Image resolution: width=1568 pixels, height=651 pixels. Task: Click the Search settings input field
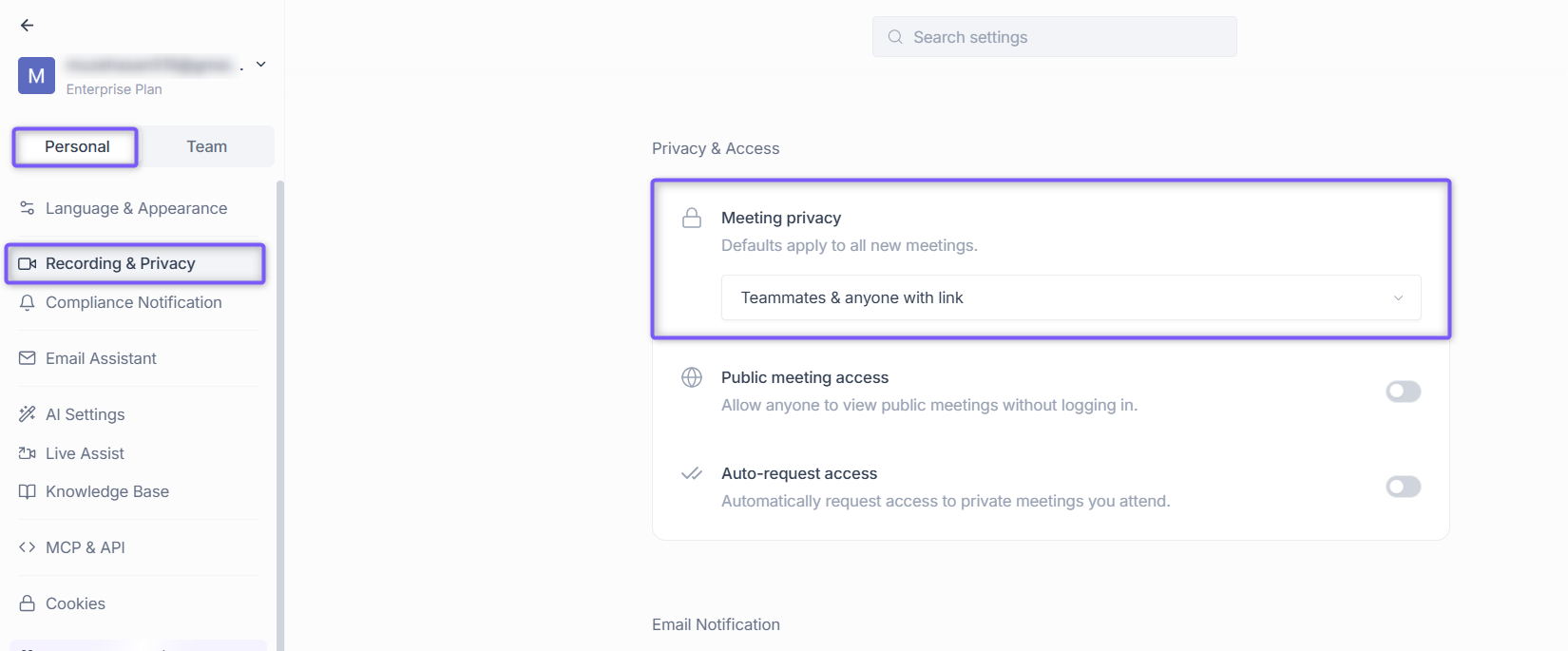pyautogui.click(x=1055, y=37)
